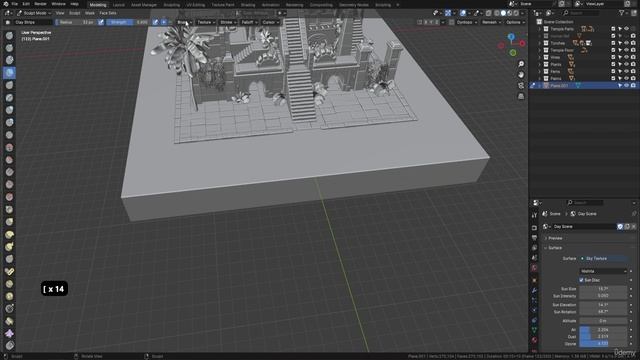Screen dimensions: 640x360
Task: Disable Ferns collection in renders
Action: (x=633, y=71)
